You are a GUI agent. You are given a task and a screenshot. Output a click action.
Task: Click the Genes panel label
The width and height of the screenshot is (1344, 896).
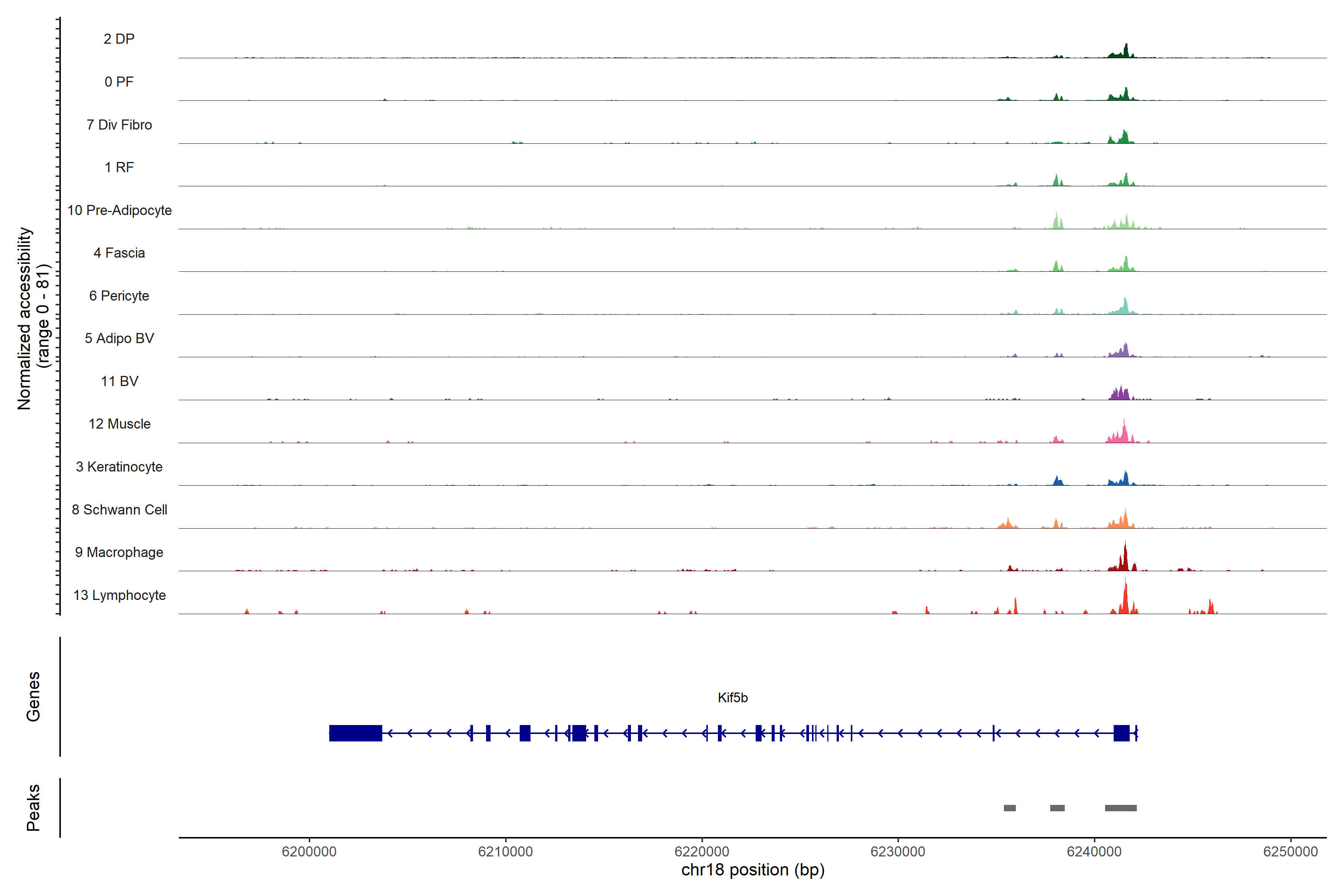[x=33, y=697]
